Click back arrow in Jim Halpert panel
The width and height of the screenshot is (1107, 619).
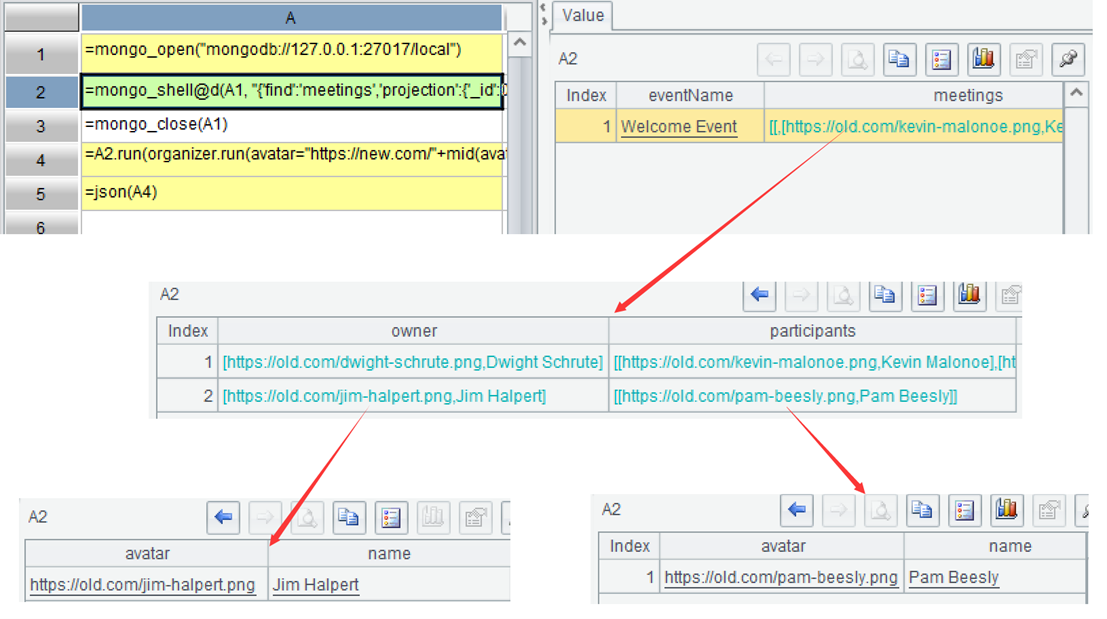point(223,517)
